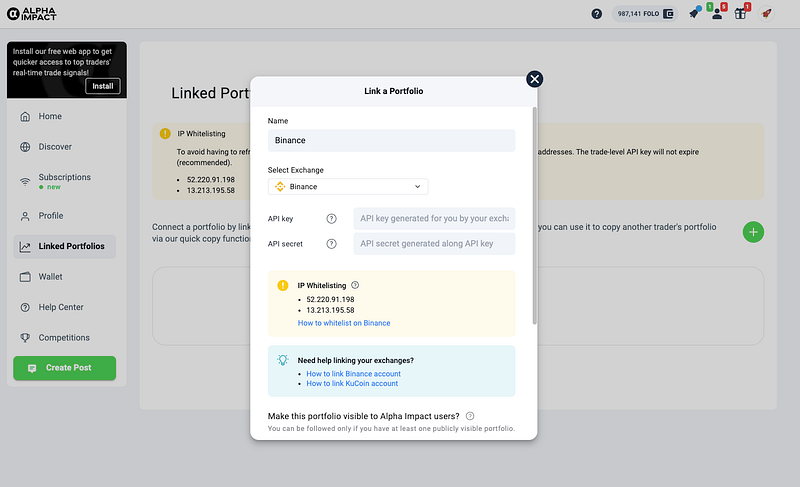
Task: Select Linked Portfolios in sidebar
Action: [64, 246]
